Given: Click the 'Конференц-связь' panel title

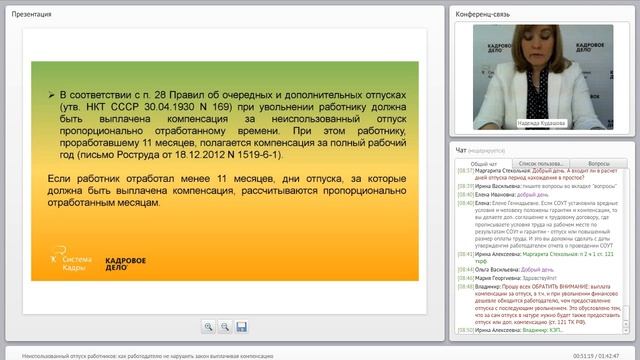Looking at the screenshot, I should 482,14.
